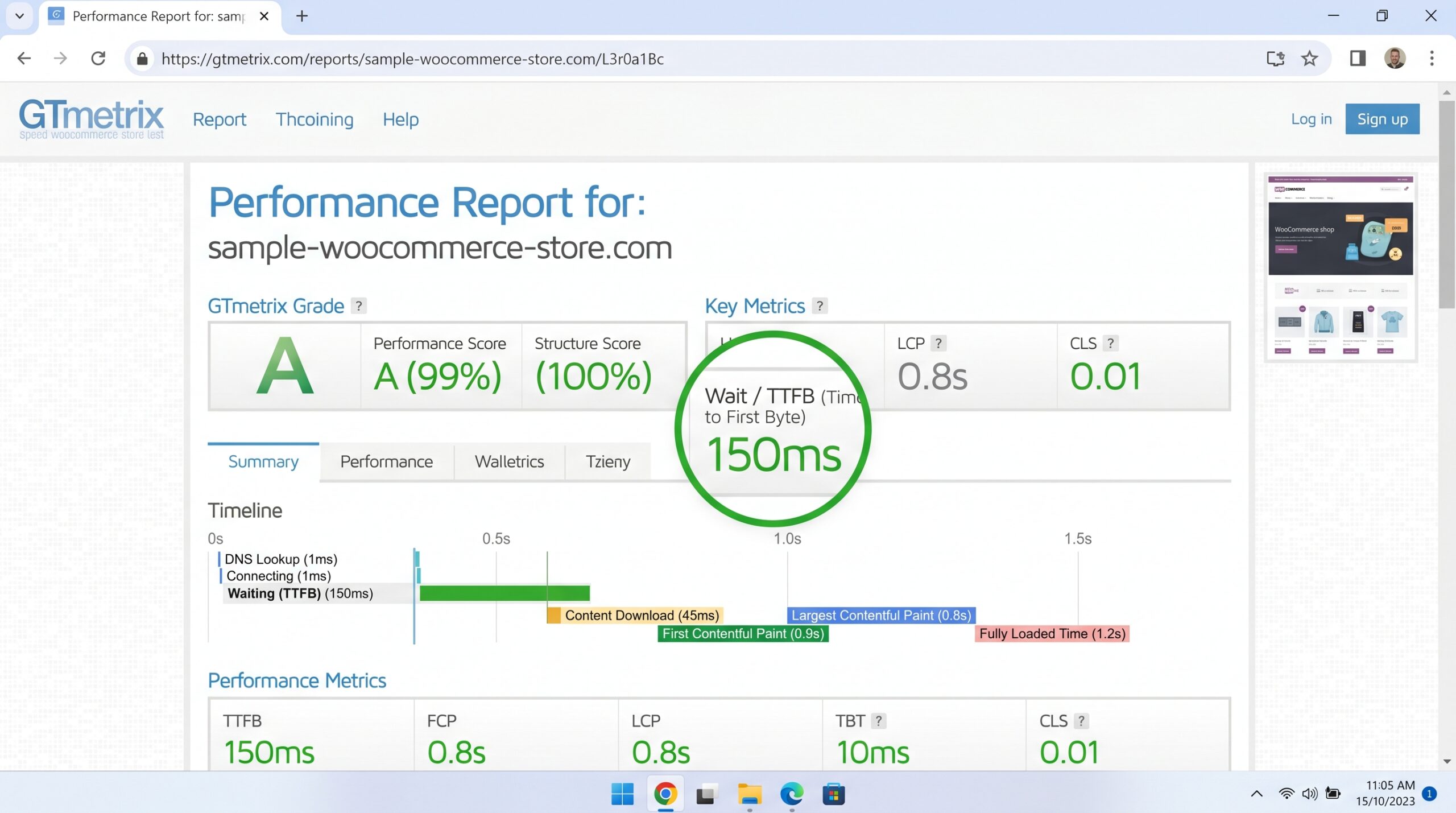Click the taskbar clock 11:05 AM
This screenshot has height=813, width=1456.
[1389, 786]
